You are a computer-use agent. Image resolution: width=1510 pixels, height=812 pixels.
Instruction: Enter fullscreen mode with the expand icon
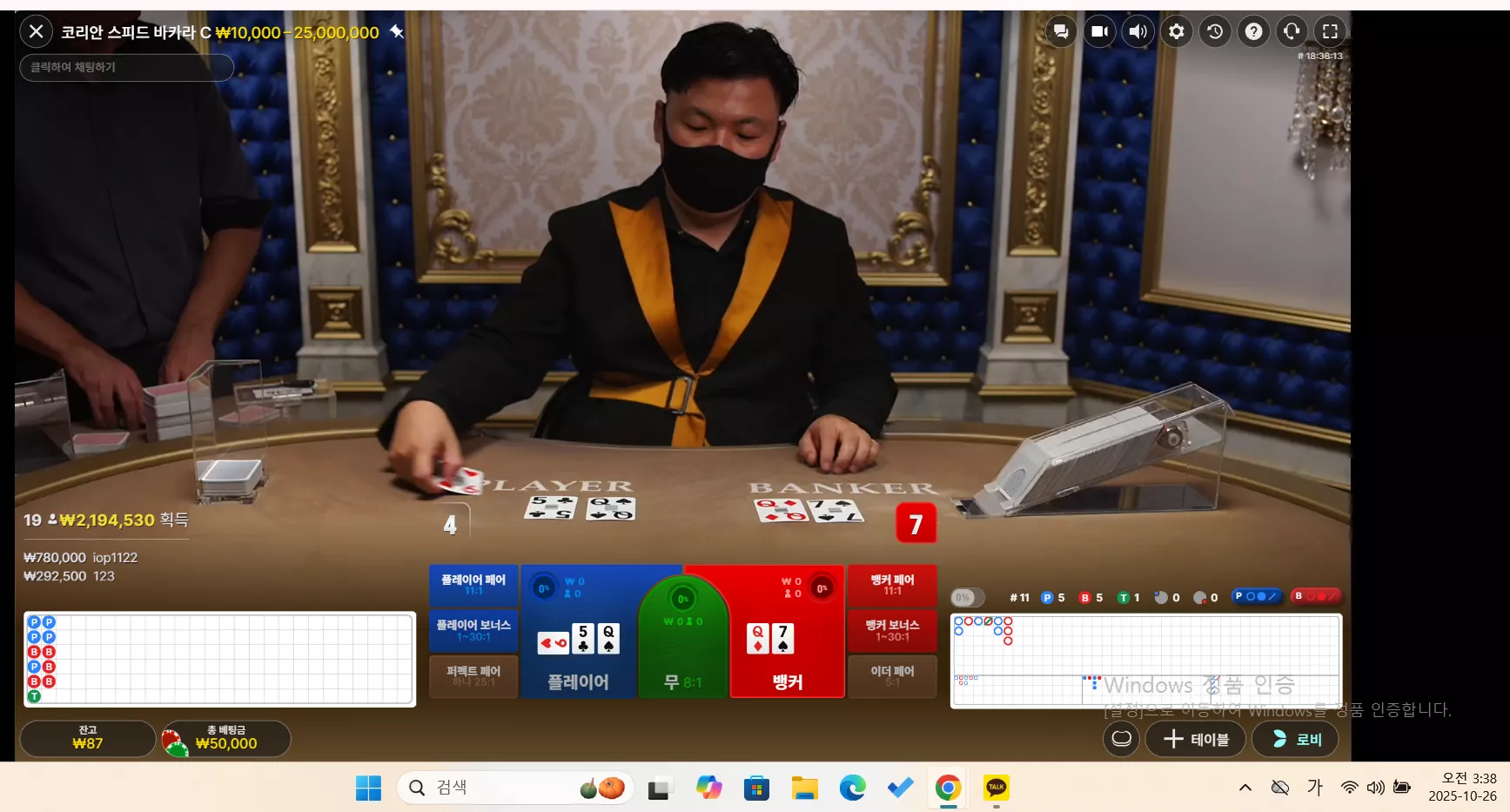[x=1330, y=31]
